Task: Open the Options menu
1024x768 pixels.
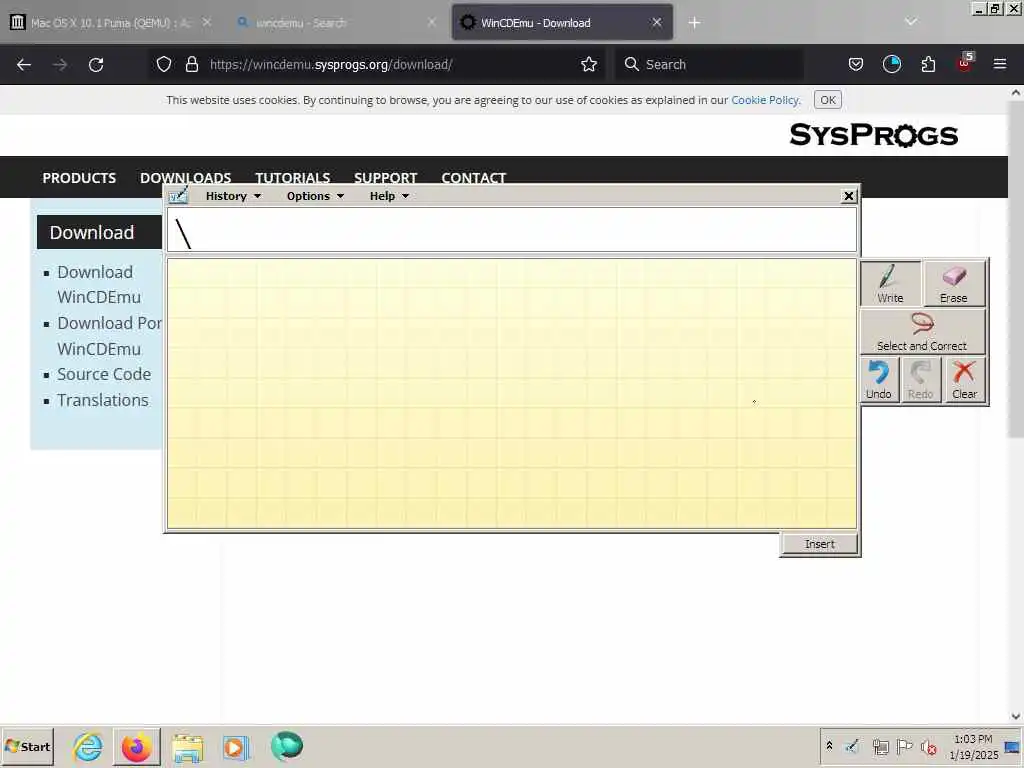Action: (315, 196)
